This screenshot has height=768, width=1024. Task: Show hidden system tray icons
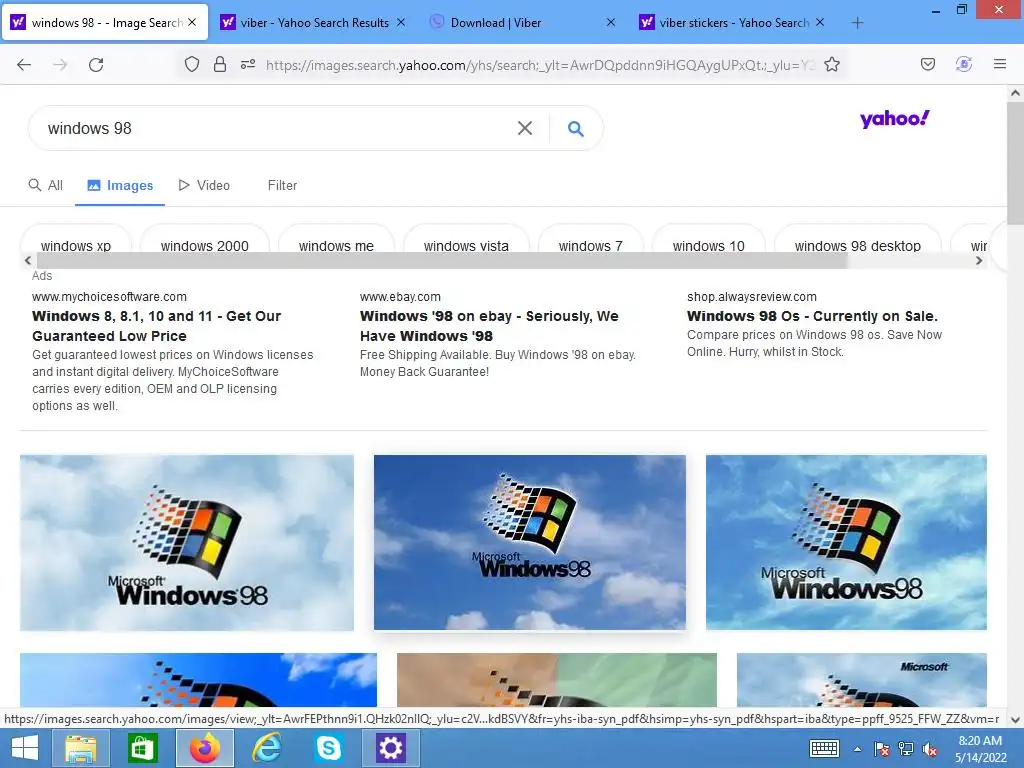857,750
